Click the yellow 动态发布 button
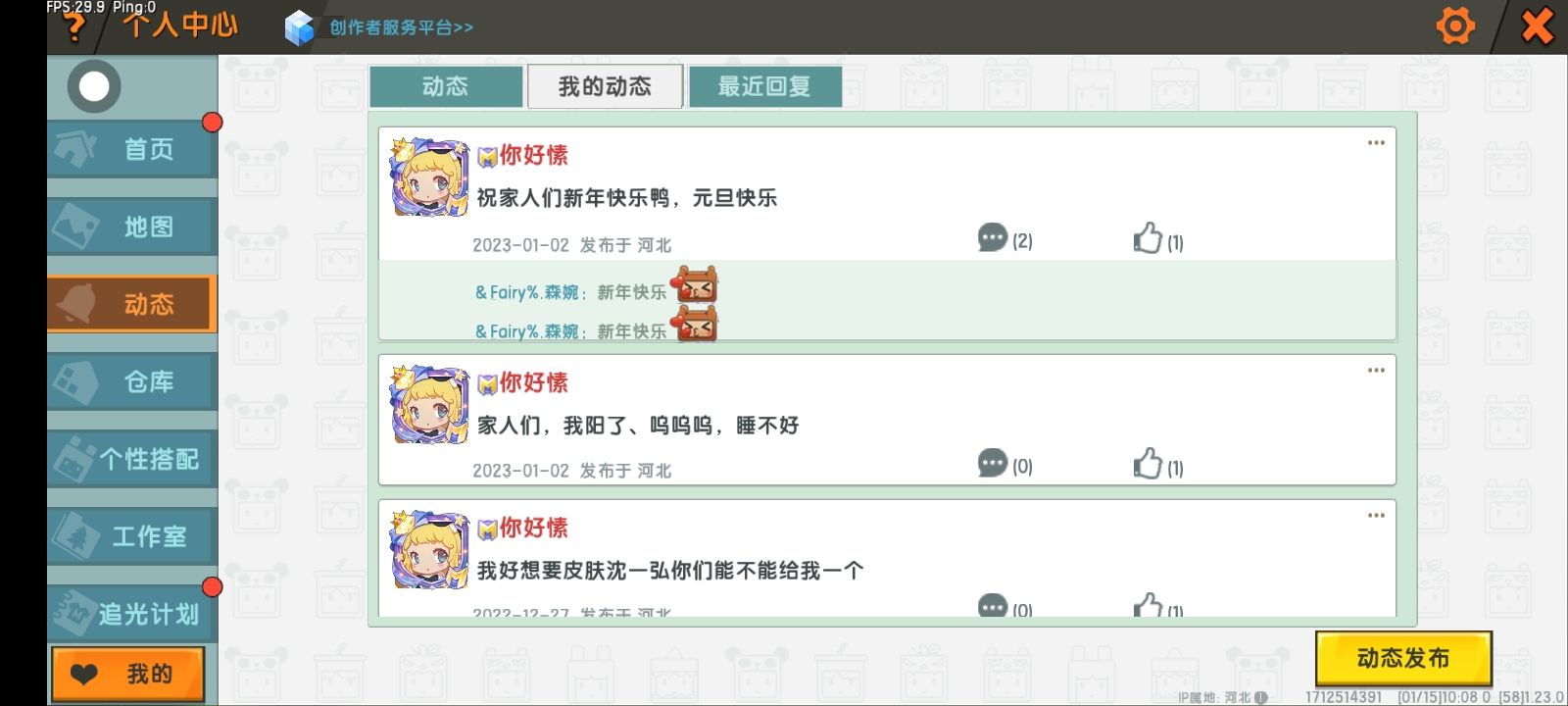1568x706 pixels. click(1403, 658)
